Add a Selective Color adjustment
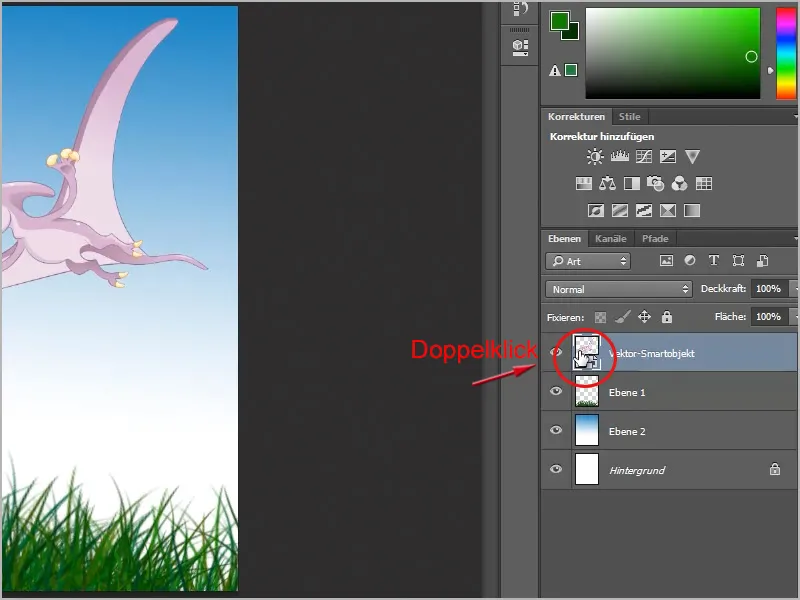 pos(668,210)
